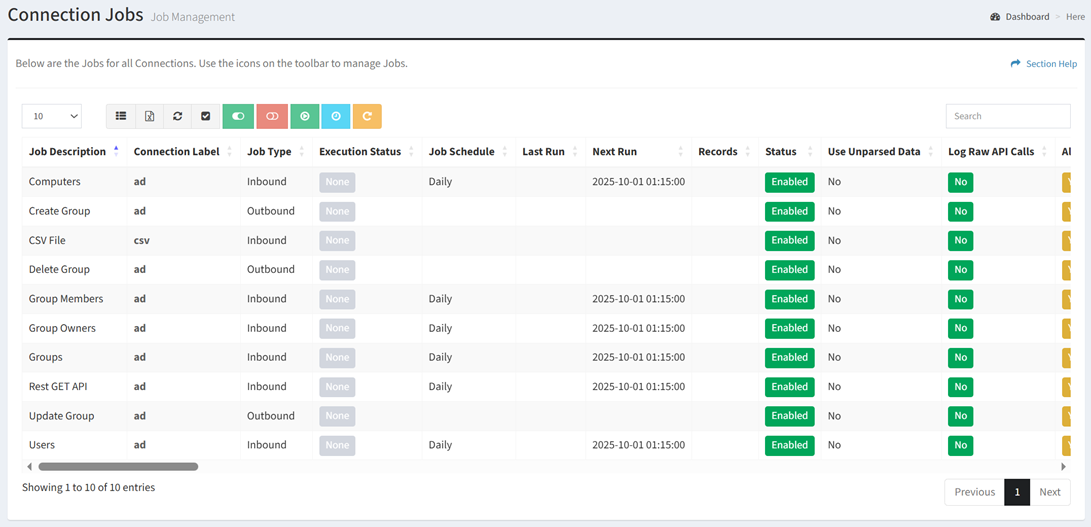Click the select-all checkmark toolbar icon
The height and width of the screenshot is (527, 1091).
pos(205,116)
